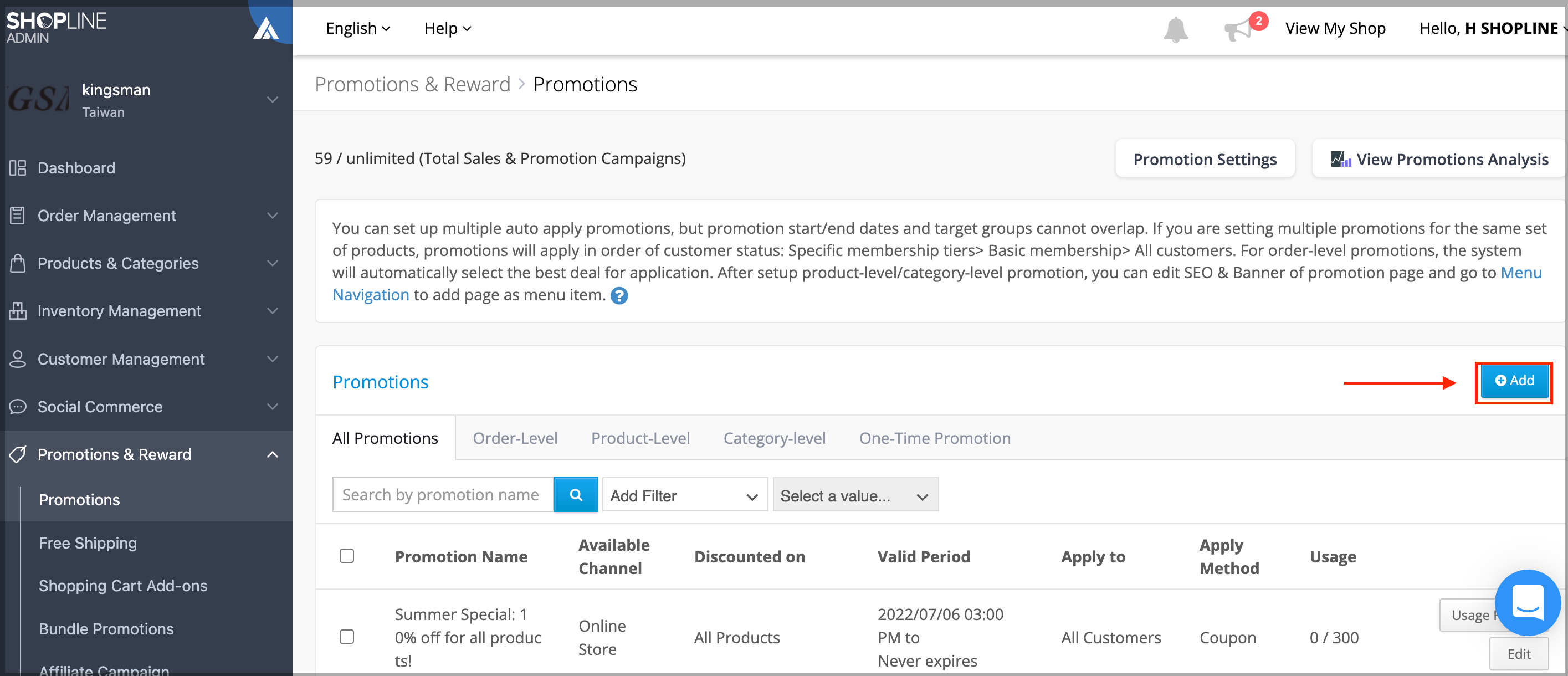Click the blue Add promotion button
The height and width of the screenshot is (676, 1568).
click(x=1514, y=381)
